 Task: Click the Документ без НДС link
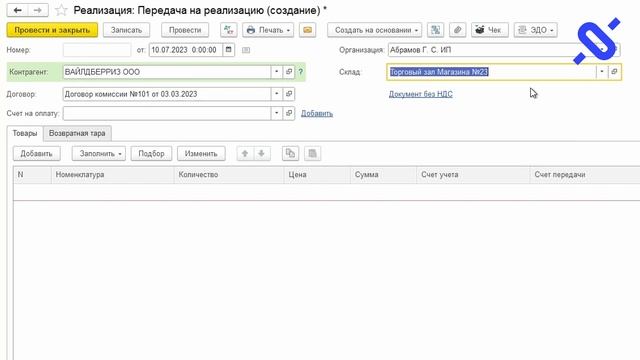pyautogui.click(x=420, y=94)
